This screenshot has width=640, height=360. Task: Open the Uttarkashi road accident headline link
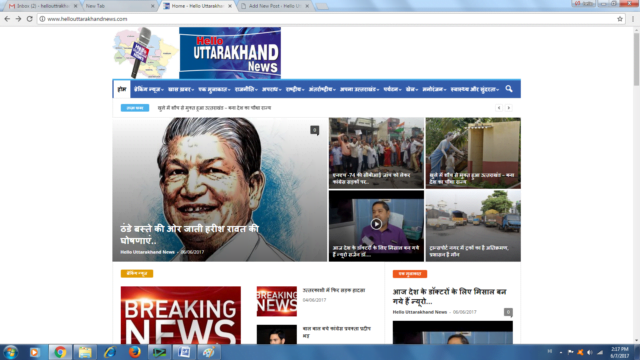pos(334,290)
